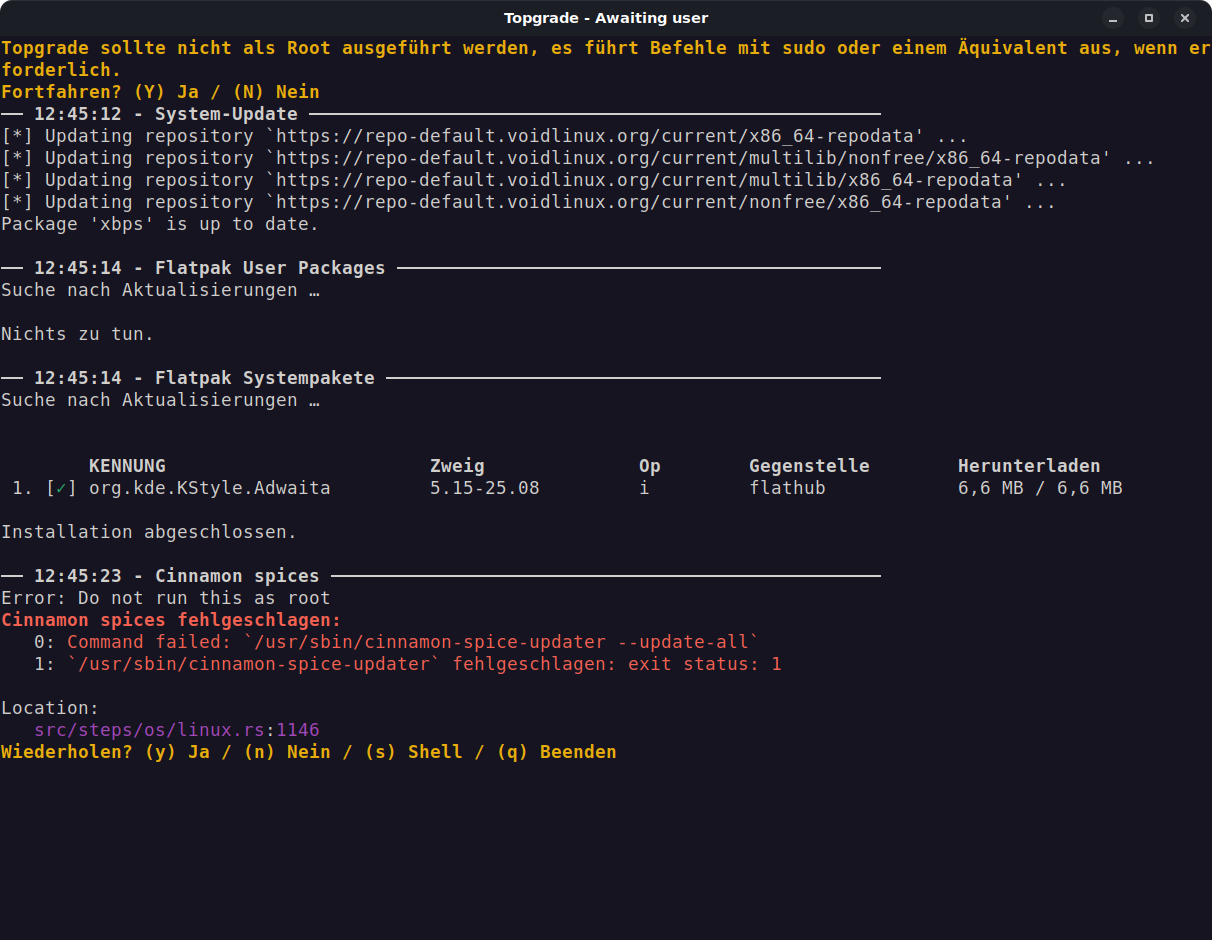Image resolution: width=1212 pixels, height=940 pixels.
Task: Click the "Topgrade - Awaiting user" window title
Action: [x=606, y=18]
